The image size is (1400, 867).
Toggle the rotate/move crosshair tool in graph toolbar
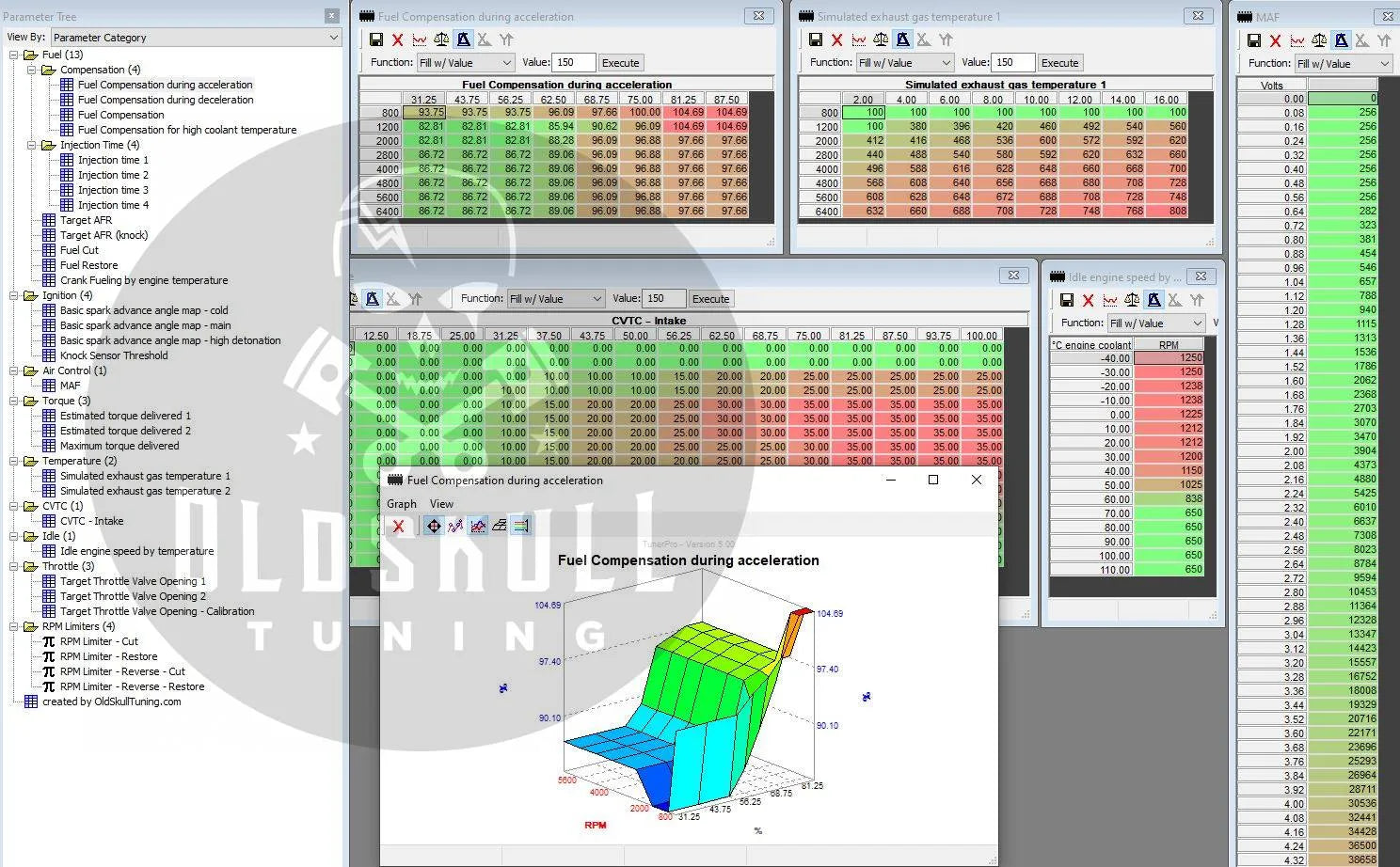[433, 527]
